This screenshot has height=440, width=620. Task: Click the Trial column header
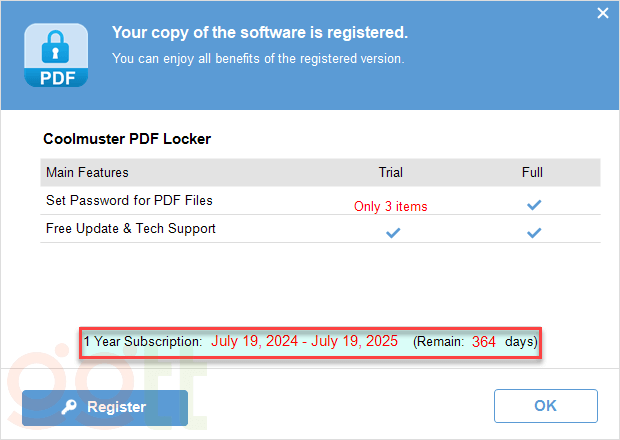coord(391,172)
